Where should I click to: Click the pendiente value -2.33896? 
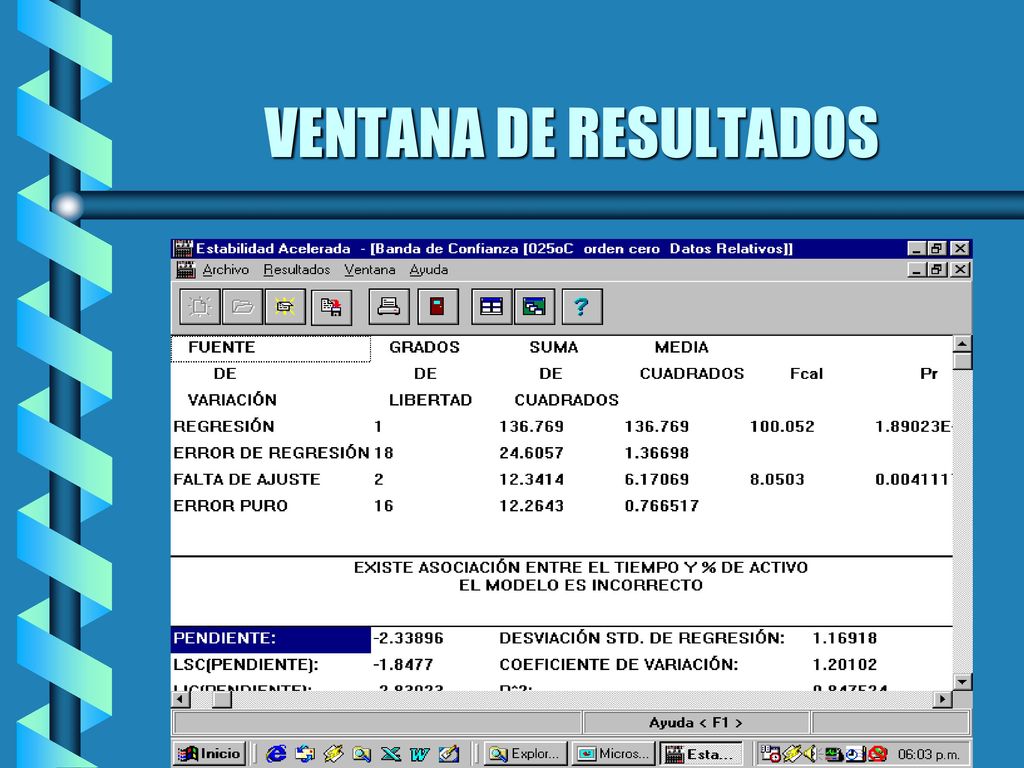point(408,638)
